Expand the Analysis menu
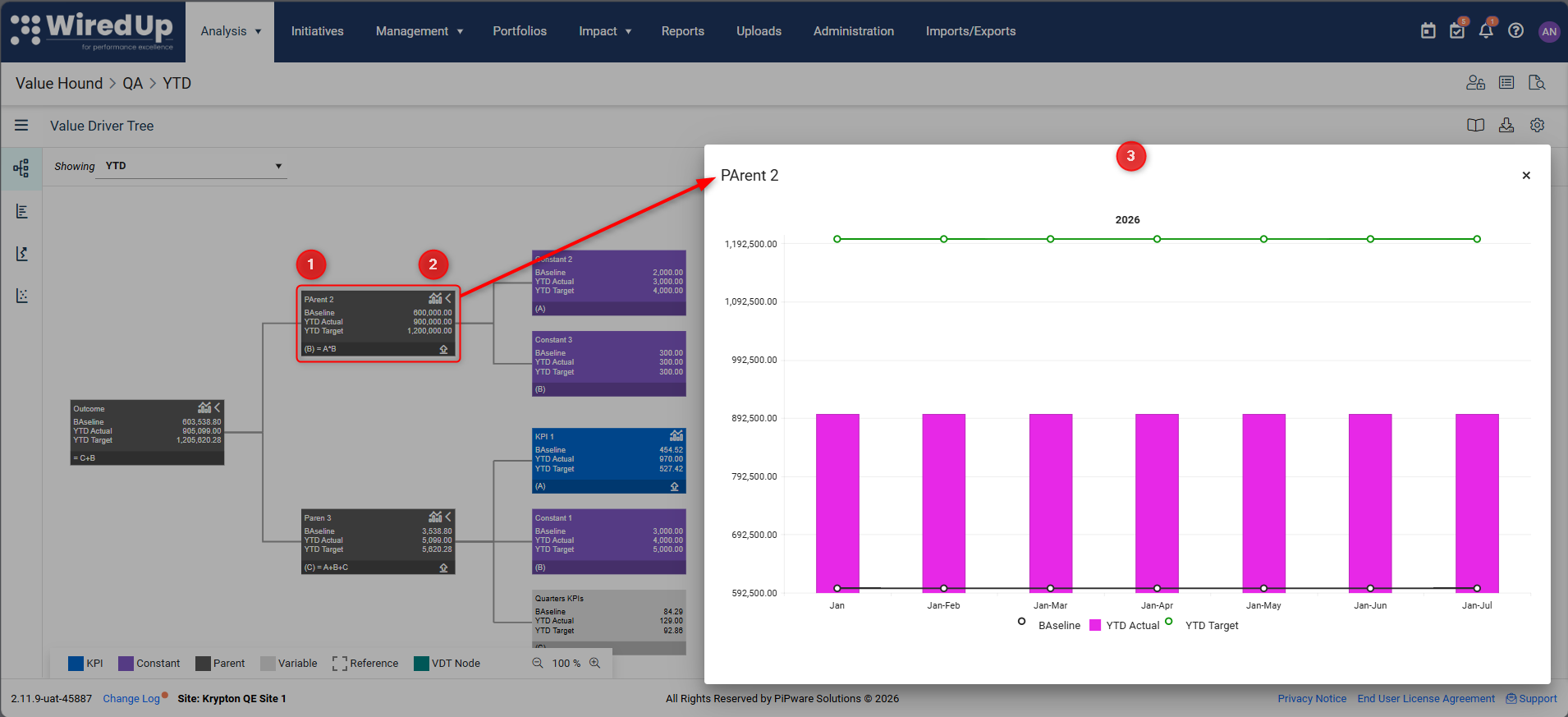 click(x=230, y=31)
